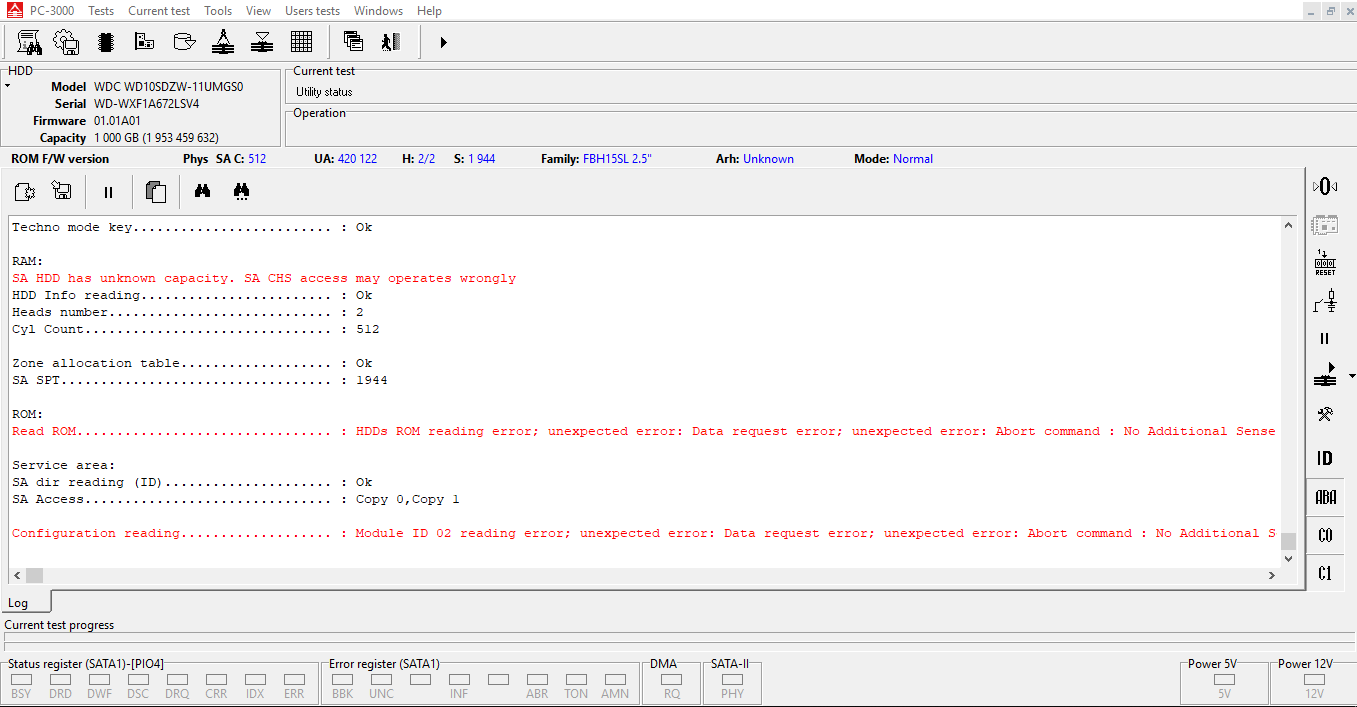Click the arrow over disk platter sidebar icon
1357x707 pixels.
[1325, 376]
